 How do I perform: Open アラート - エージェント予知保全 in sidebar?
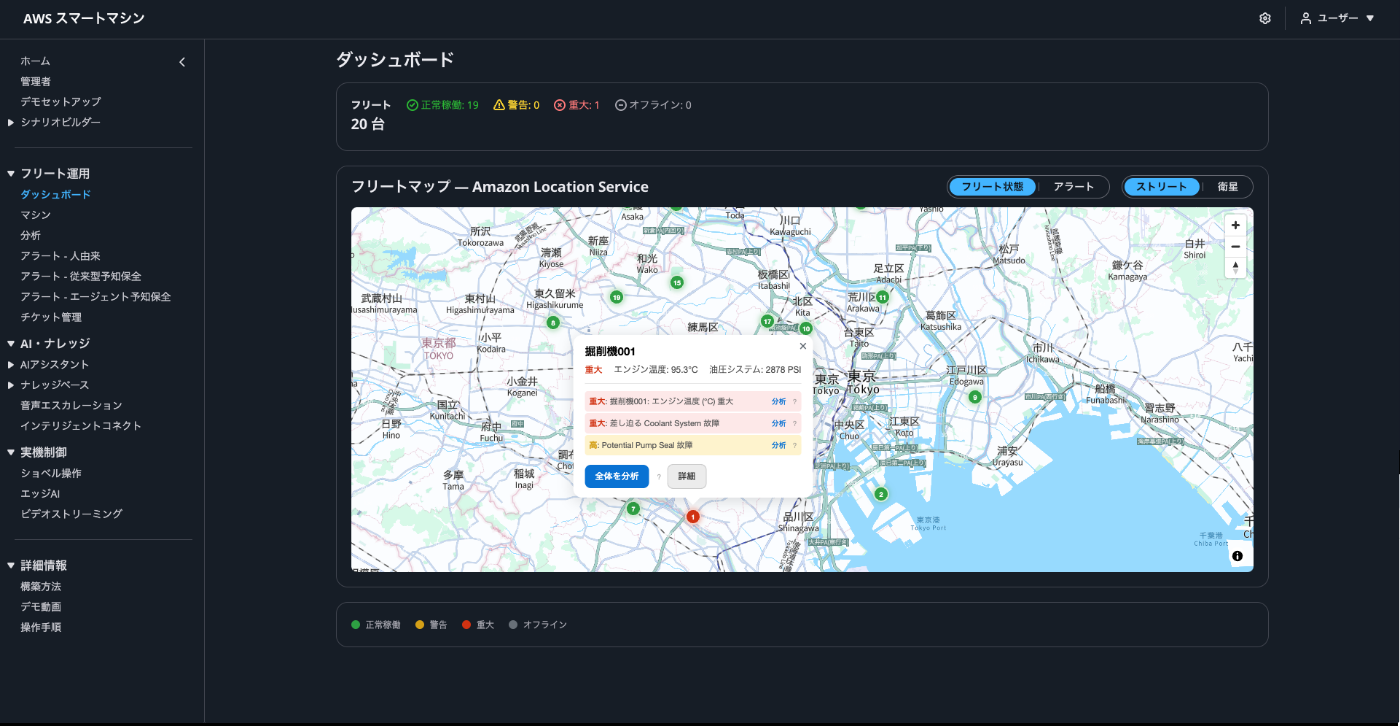[x=96, y=297]
